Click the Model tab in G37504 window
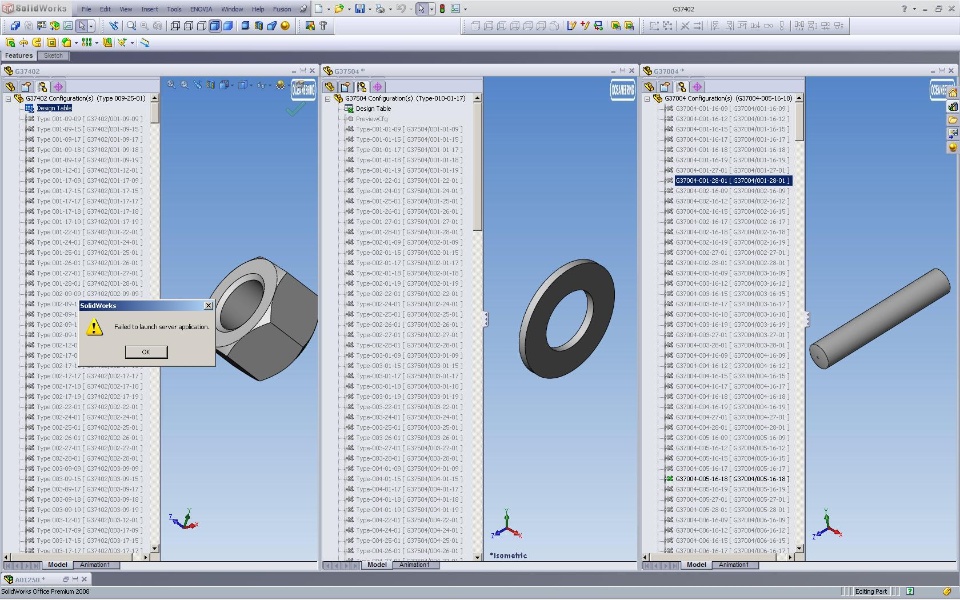The width and height of the screenshot is (960, 600). pos(377,565)
